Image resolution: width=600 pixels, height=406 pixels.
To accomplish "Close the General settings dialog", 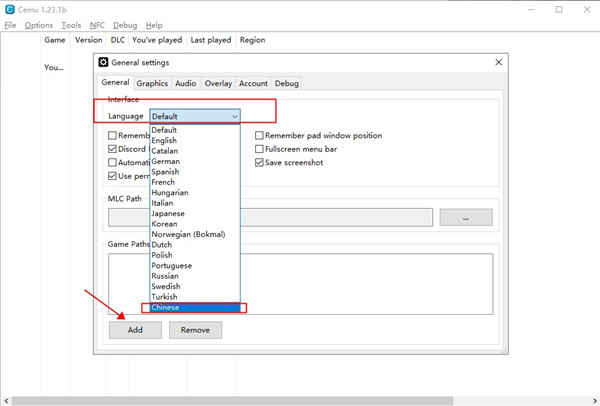I will (499, 62).
